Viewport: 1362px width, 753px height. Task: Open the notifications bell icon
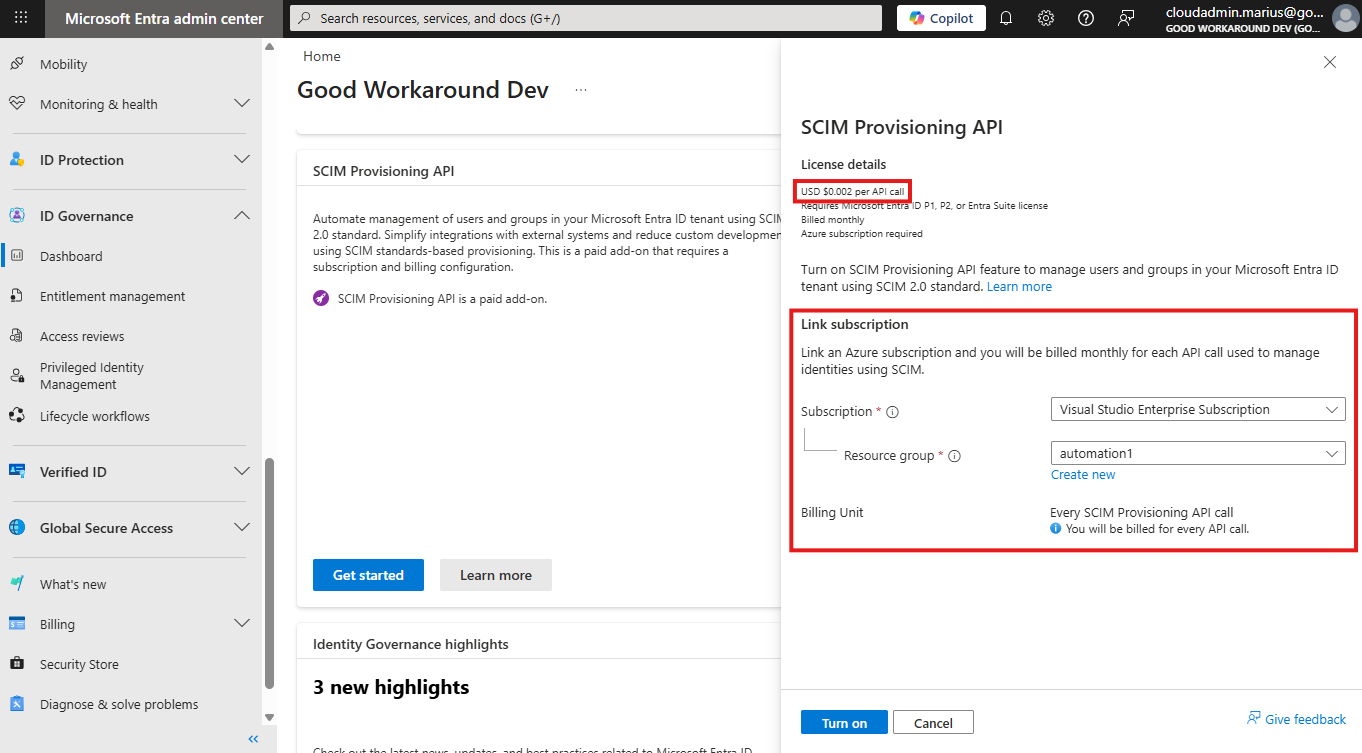[1006, 18]
